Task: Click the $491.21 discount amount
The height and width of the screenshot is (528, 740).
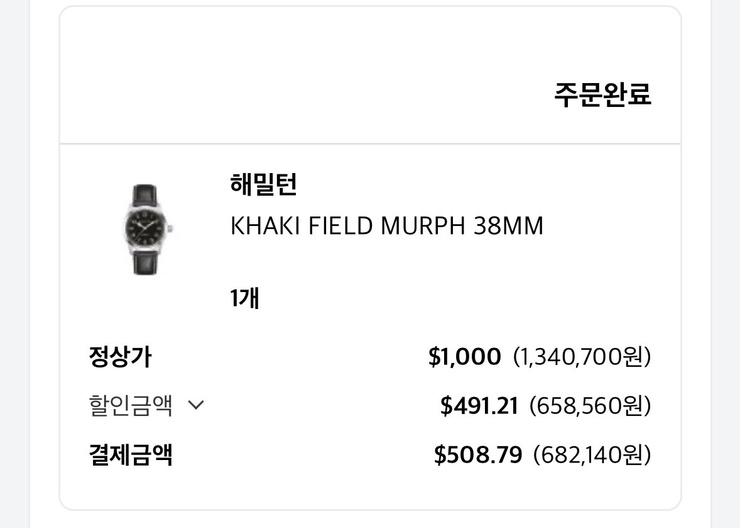Action: (x=479, y=405)
